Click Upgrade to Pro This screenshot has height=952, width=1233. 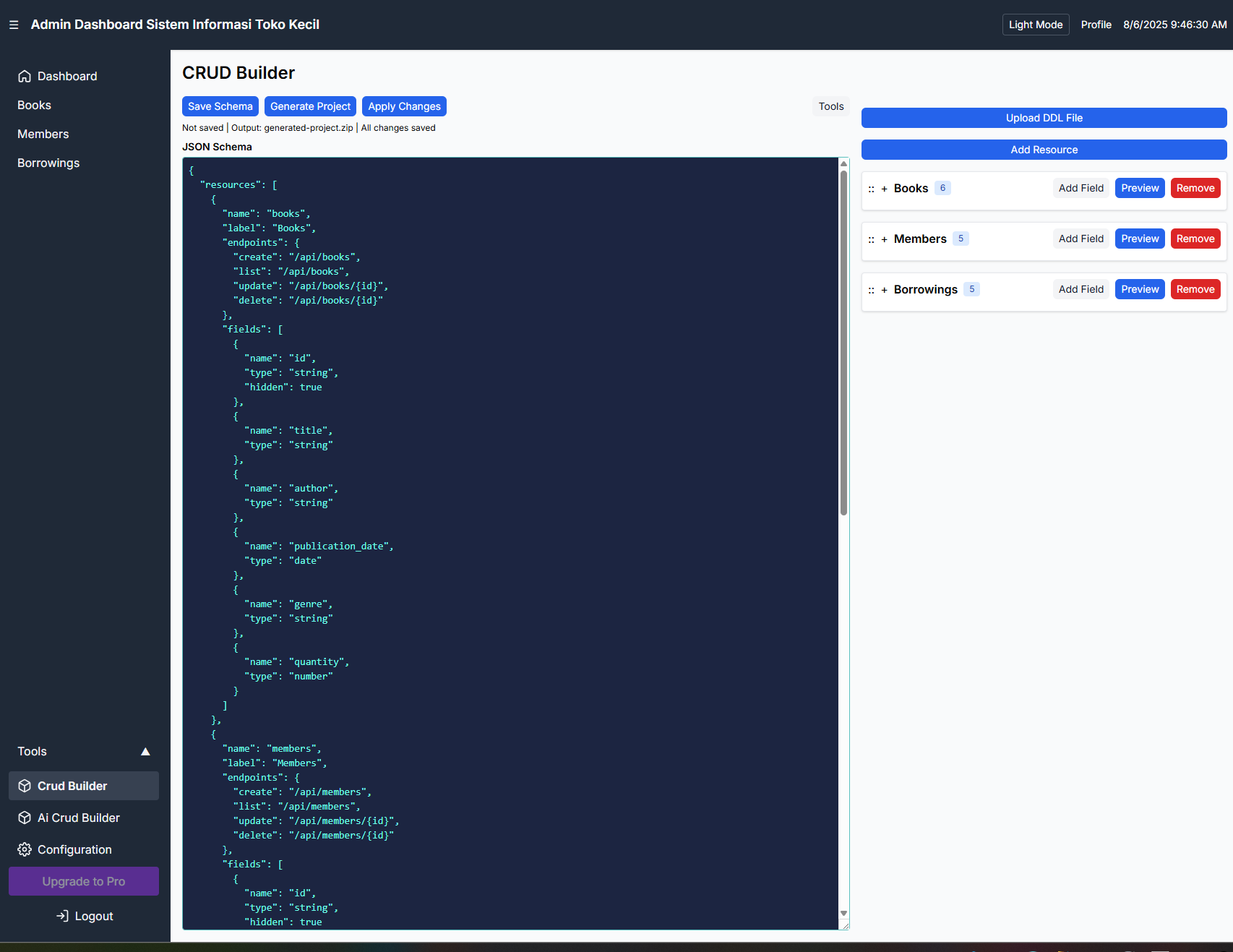(84, 881)
